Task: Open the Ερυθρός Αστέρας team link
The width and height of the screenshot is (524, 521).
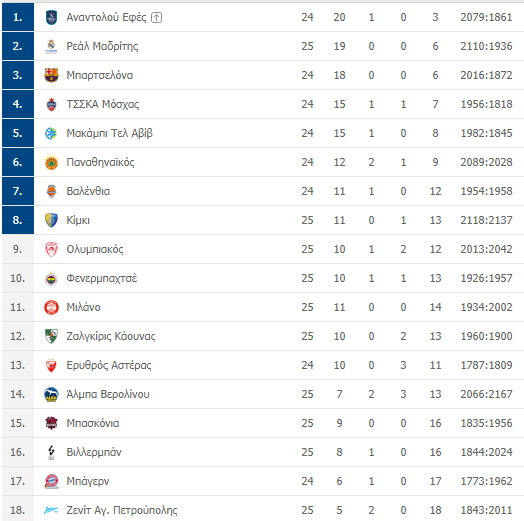Action: click(x=109, y=365)
